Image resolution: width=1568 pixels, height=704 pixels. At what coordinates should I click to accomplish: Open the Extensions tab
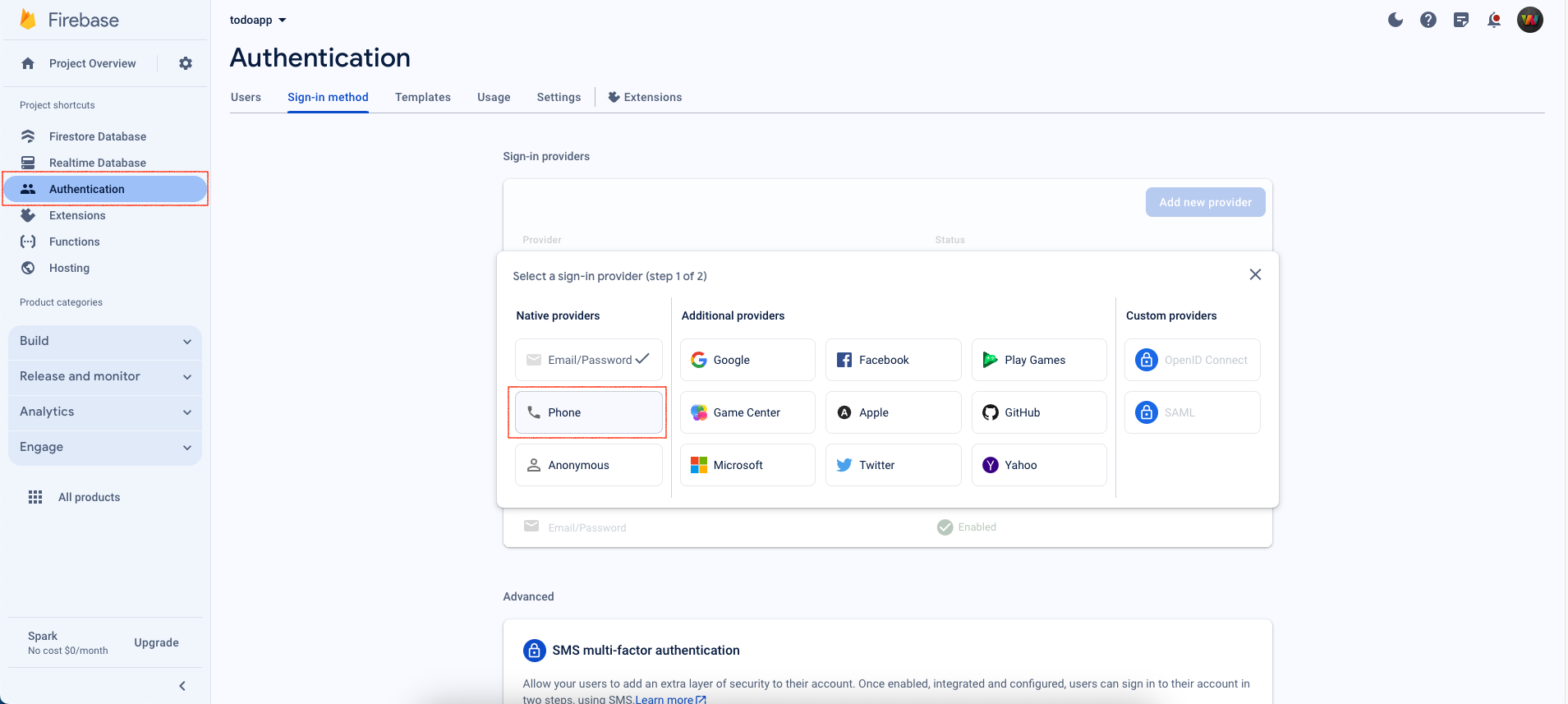(645, 97)
